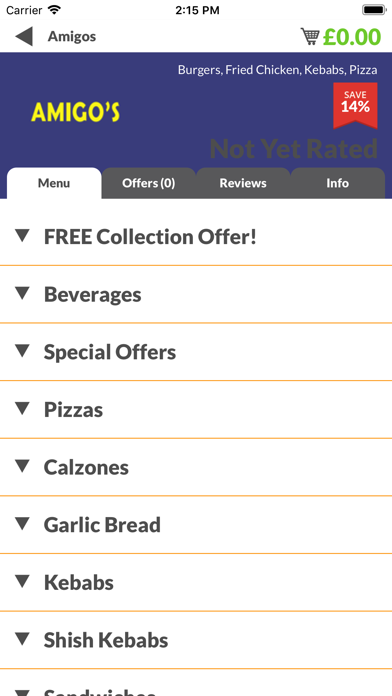
Task: Tap the £0.00 basket total
Action: [x=352, y=37]
